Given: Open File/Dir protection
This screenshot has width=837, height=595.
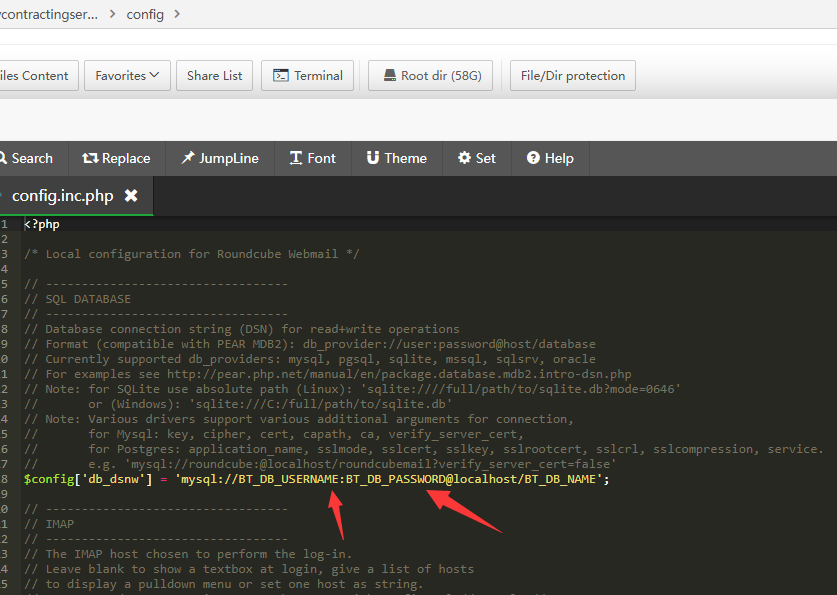Looking at the screenshot, I should (573, 76).
